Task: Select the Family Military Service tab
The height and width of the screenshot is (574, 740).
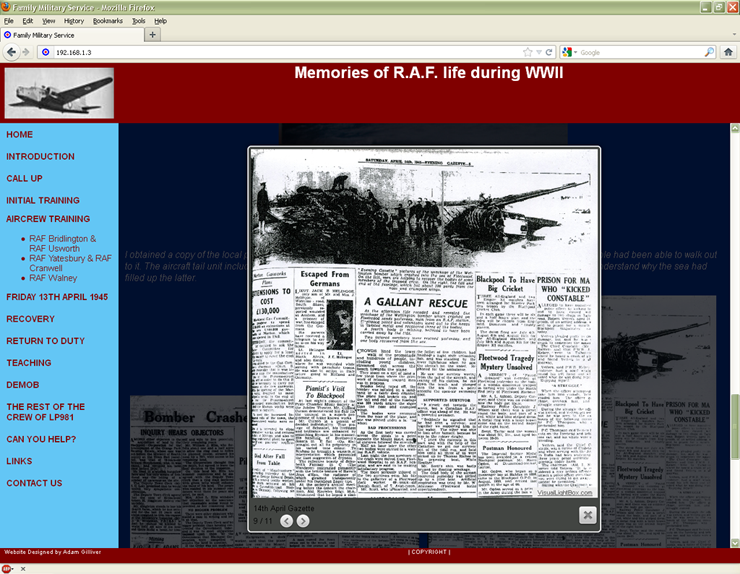Action: pyautogui.click(x=70, y=34)
